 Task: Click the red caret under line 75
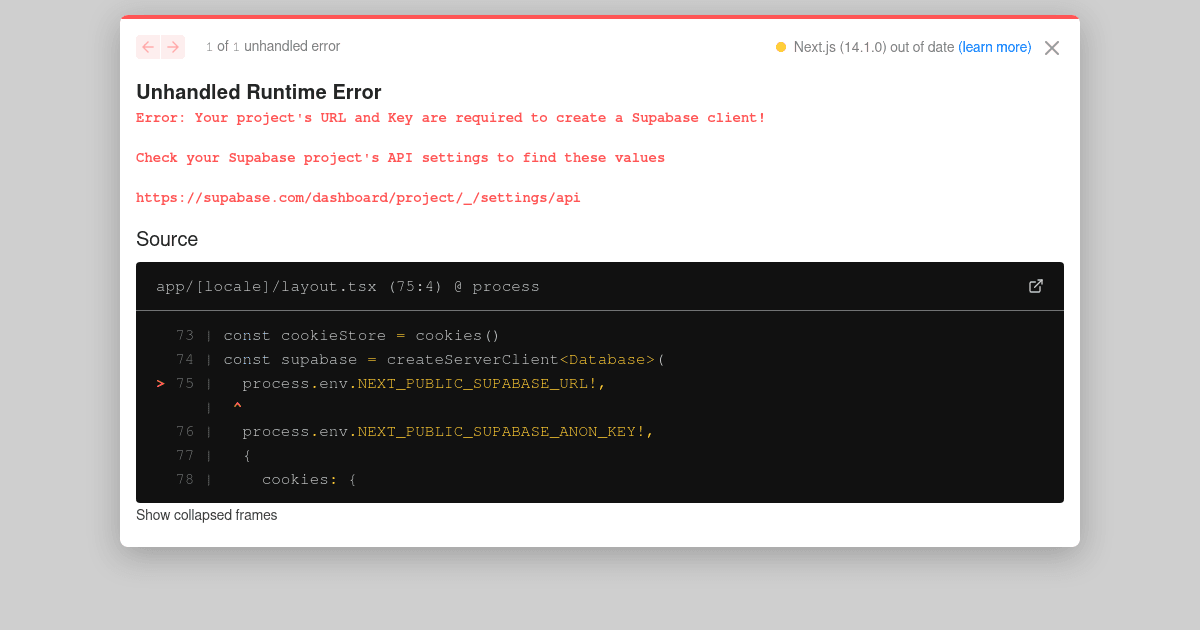point(237,406)
